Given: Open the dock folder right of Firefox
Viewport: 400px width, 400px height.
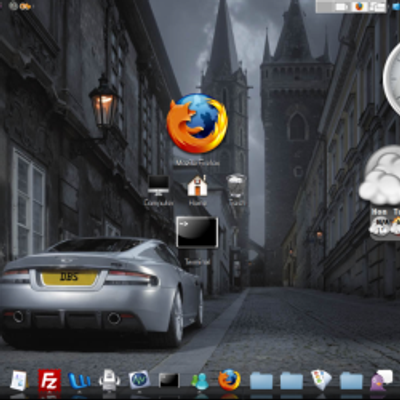Looking at the screenshot, I should click(x=261, y=381).
